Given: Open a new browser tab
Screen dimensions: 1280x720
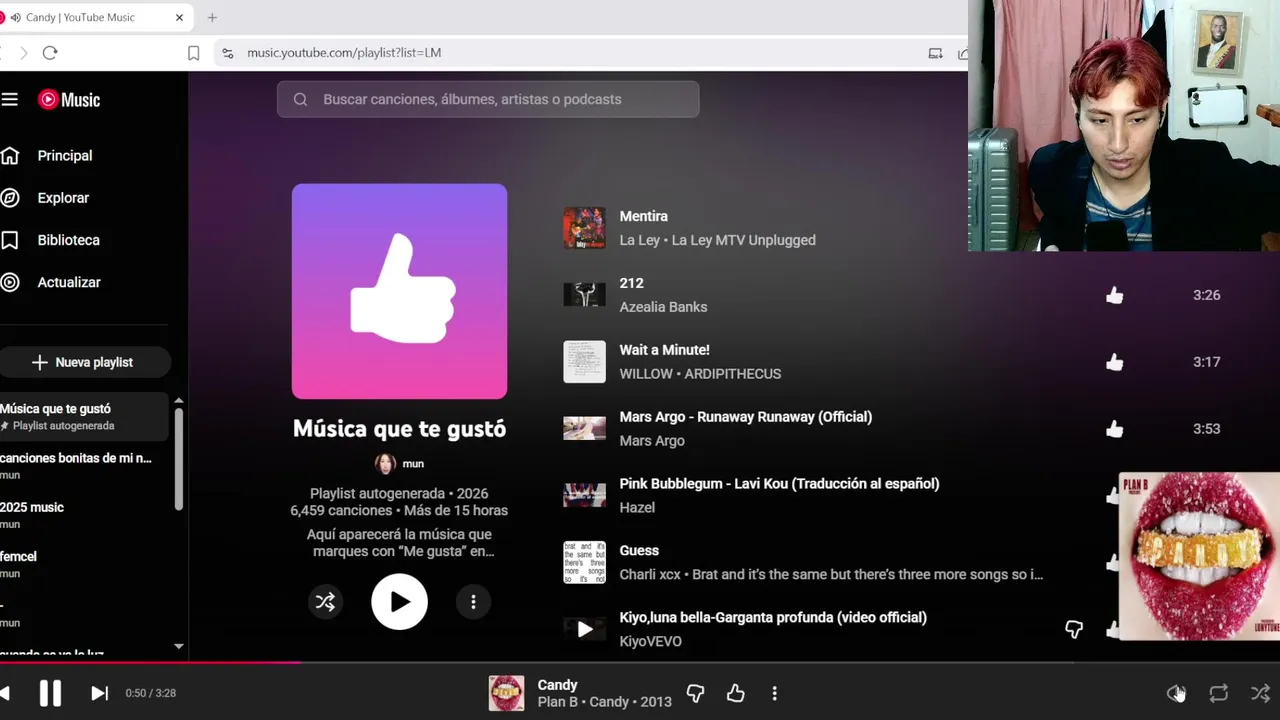Looking at the screenshot, I should [212, 18].
